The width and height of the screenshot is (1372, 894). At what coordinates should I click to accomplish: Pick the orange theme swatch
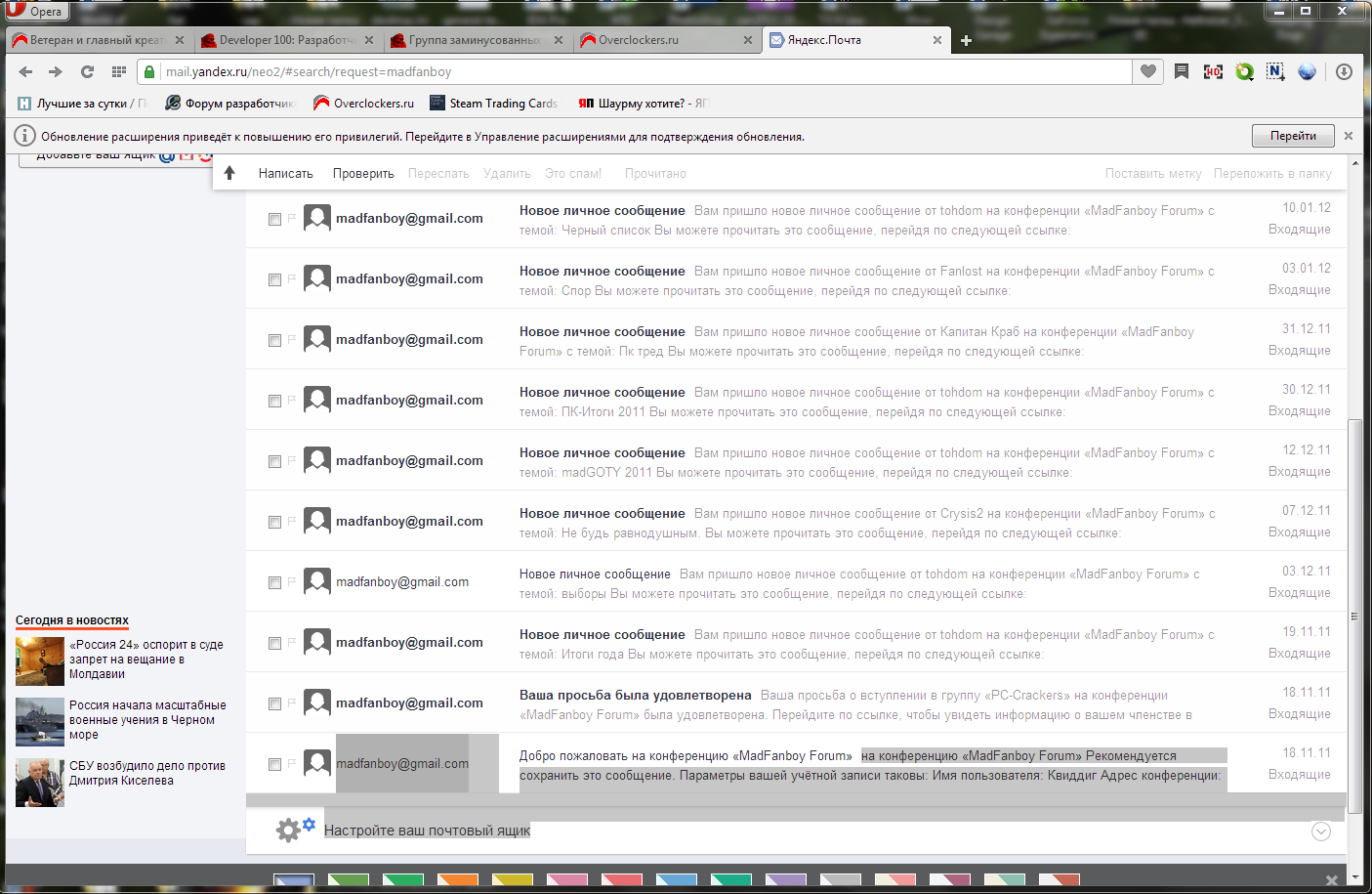pyautogui.click(x=457, y=880)
